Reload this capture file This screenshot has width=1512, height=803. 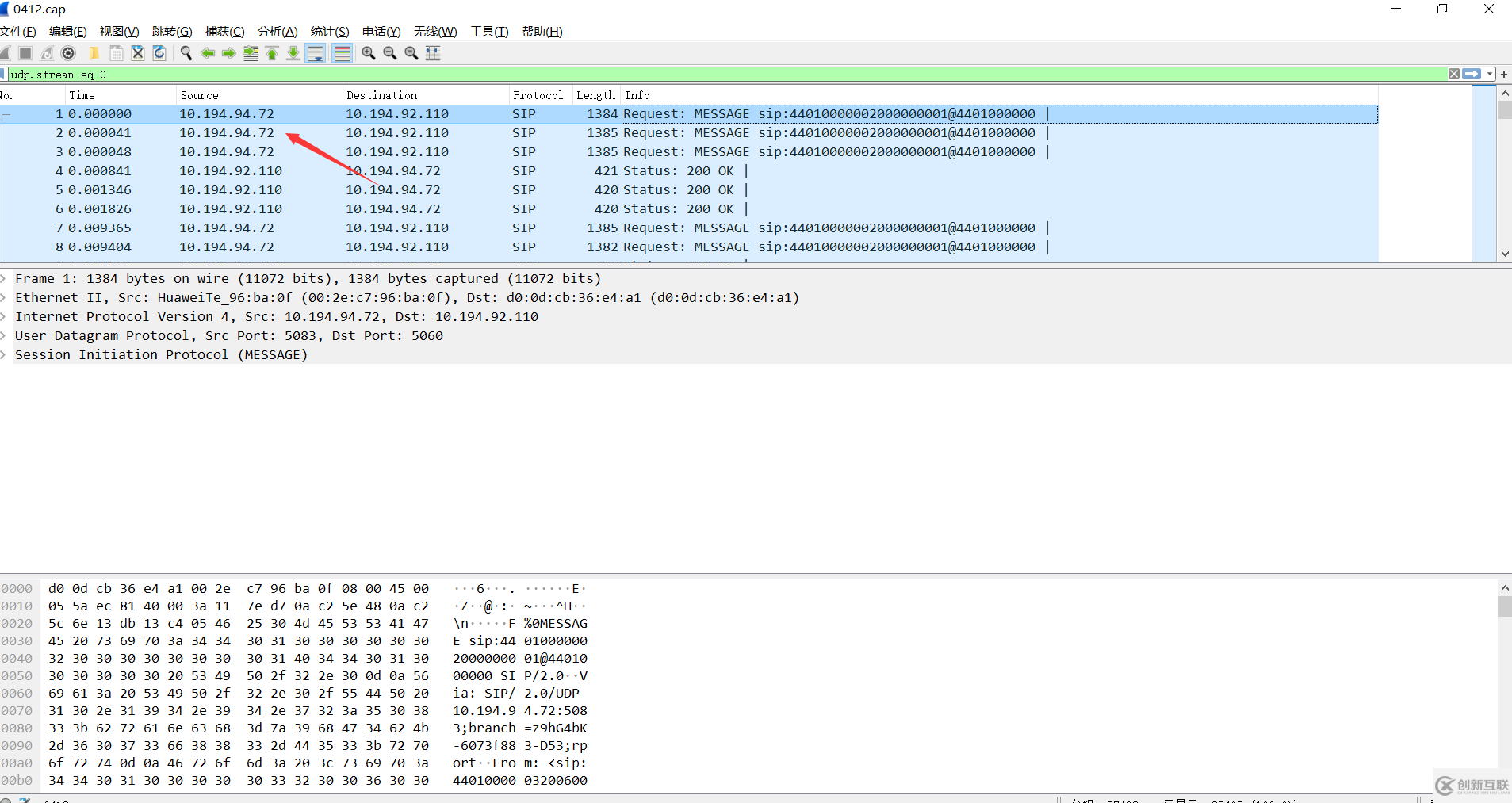[159, 53]
